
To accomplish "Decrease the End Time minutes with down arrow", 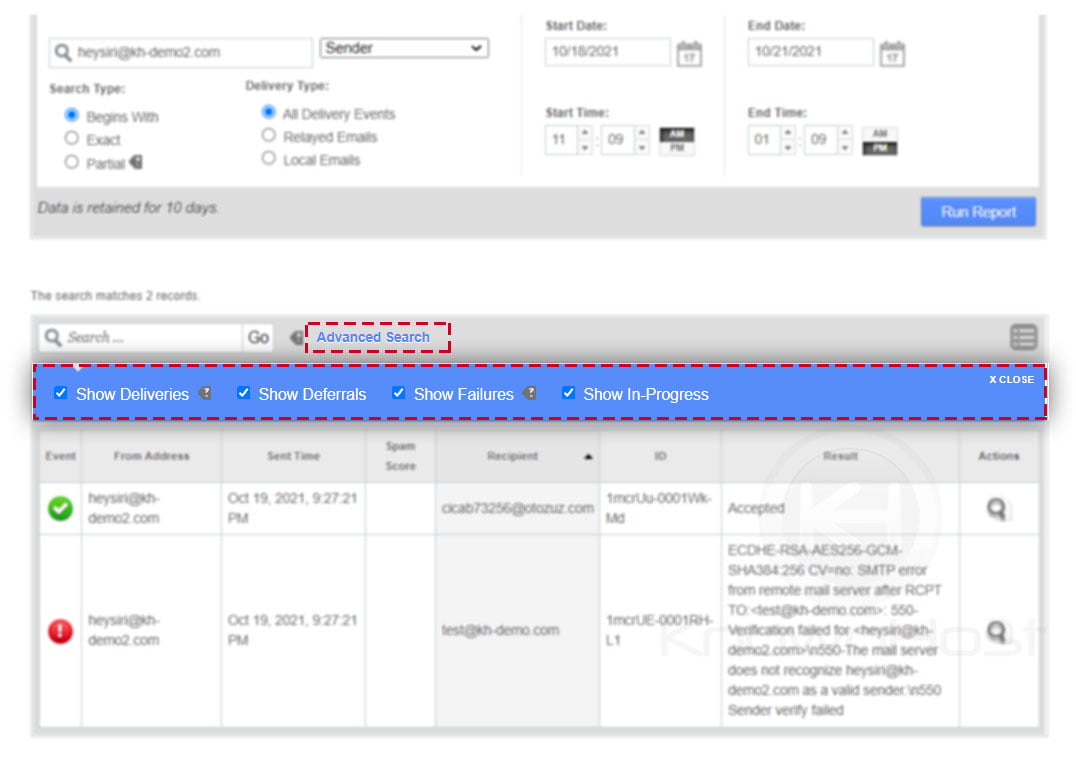I will click(x=845, y=147).
